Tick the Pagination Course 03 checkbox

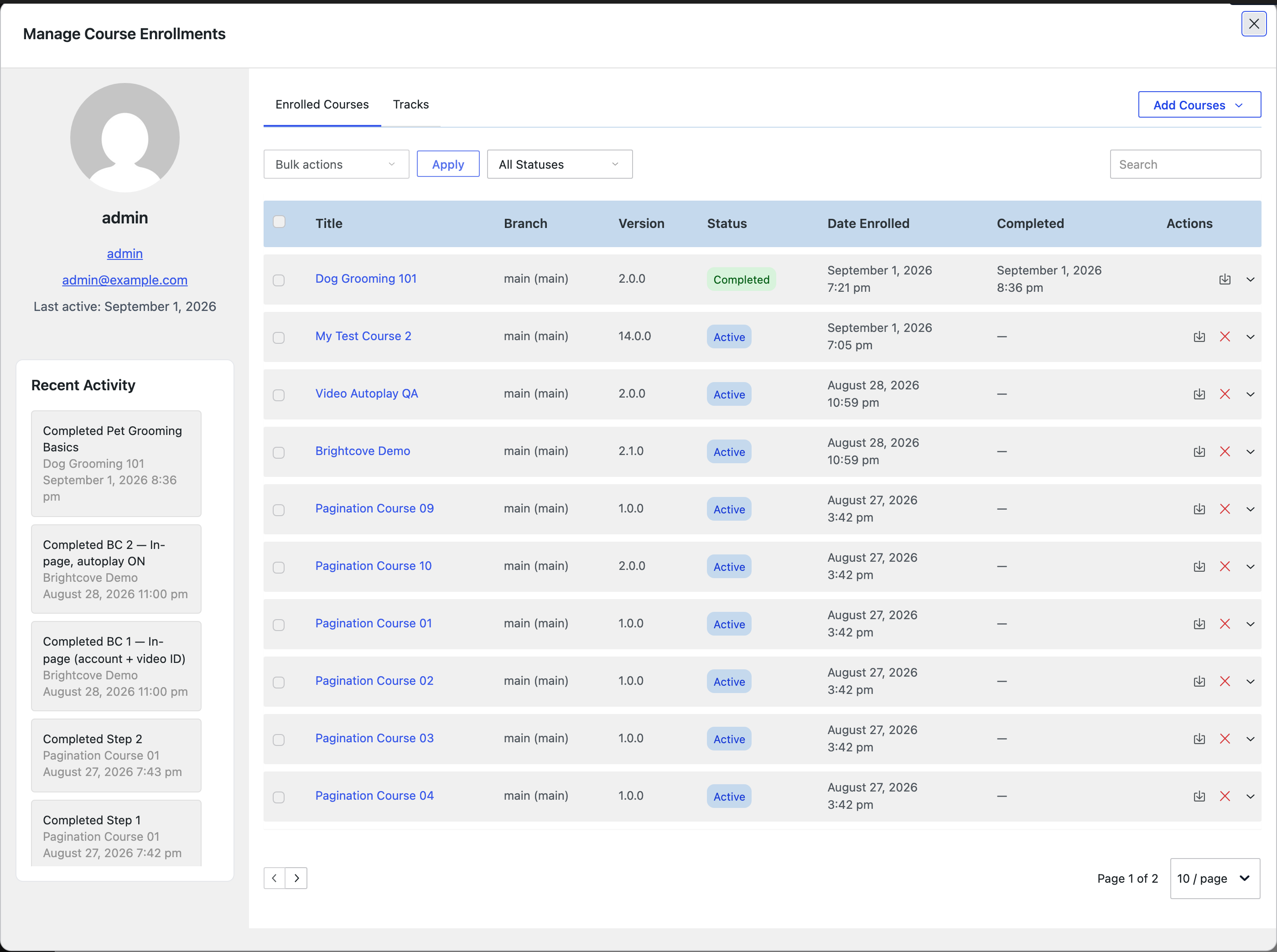pyautogui.click(x=279, y=740)
